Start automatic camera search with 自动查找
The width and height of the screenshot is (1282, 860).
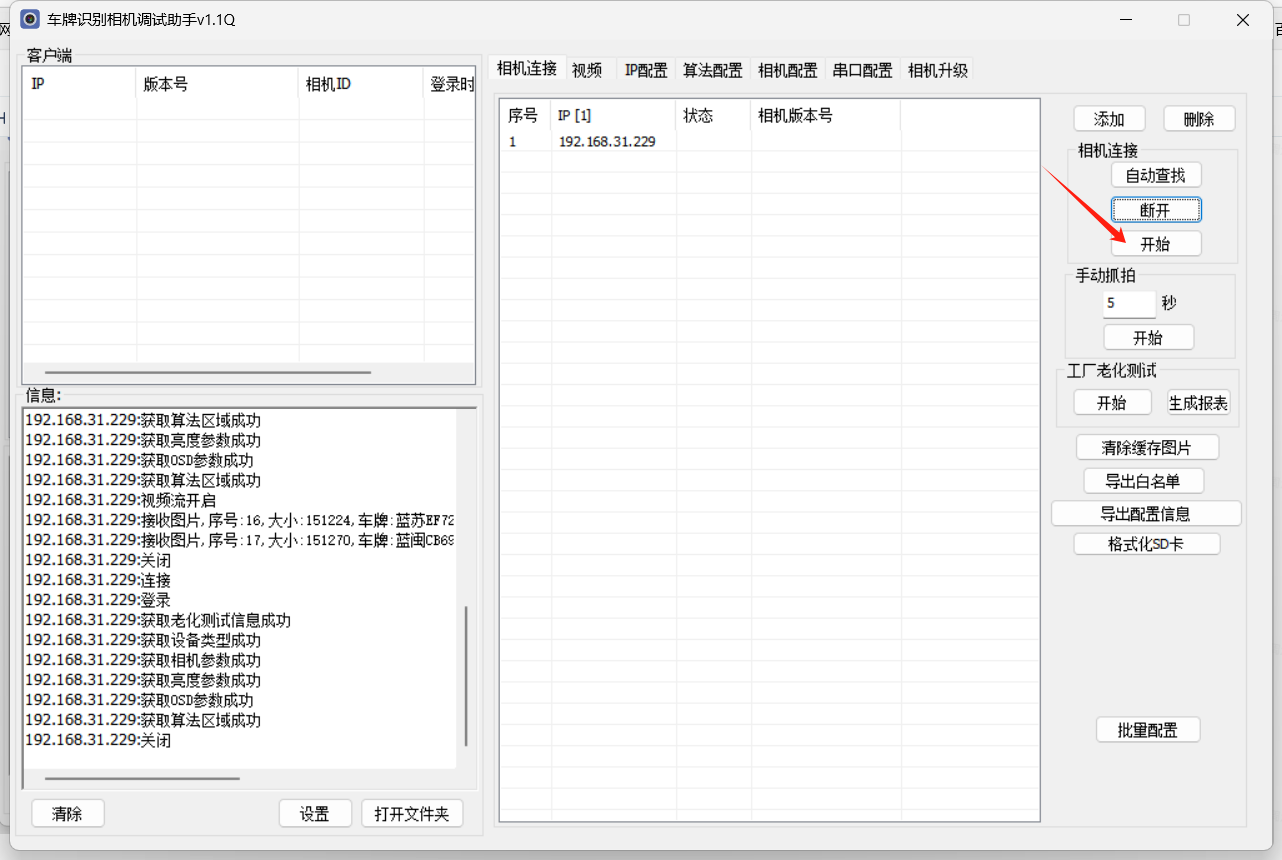1156,175
